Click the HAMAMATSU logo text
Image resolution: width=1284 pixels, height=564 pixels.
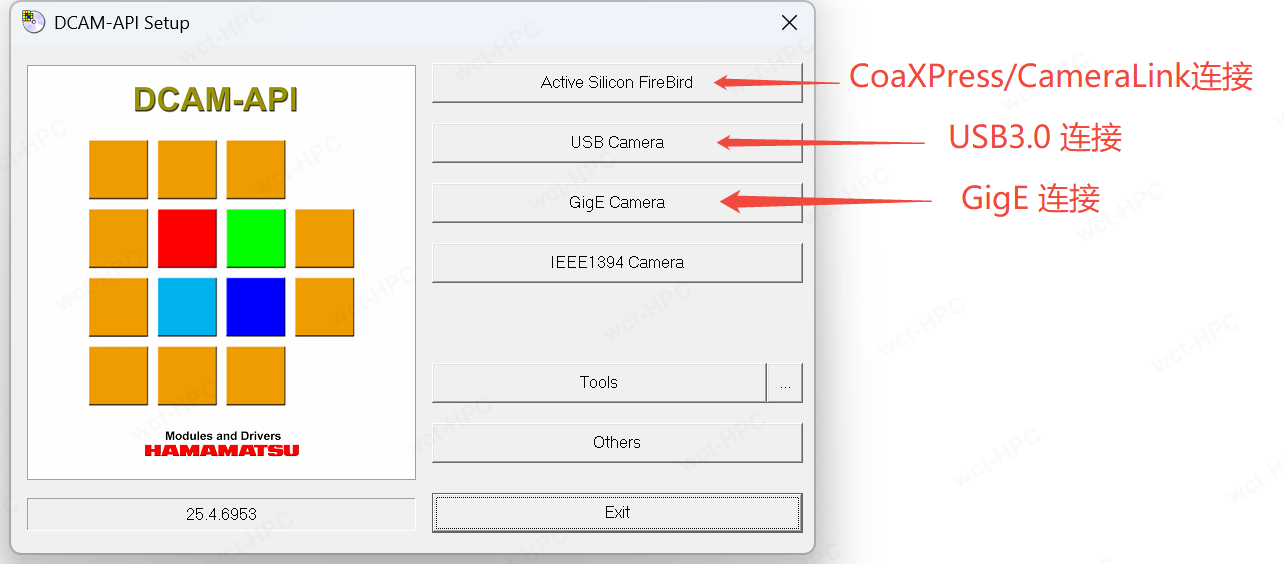[222, 450]
